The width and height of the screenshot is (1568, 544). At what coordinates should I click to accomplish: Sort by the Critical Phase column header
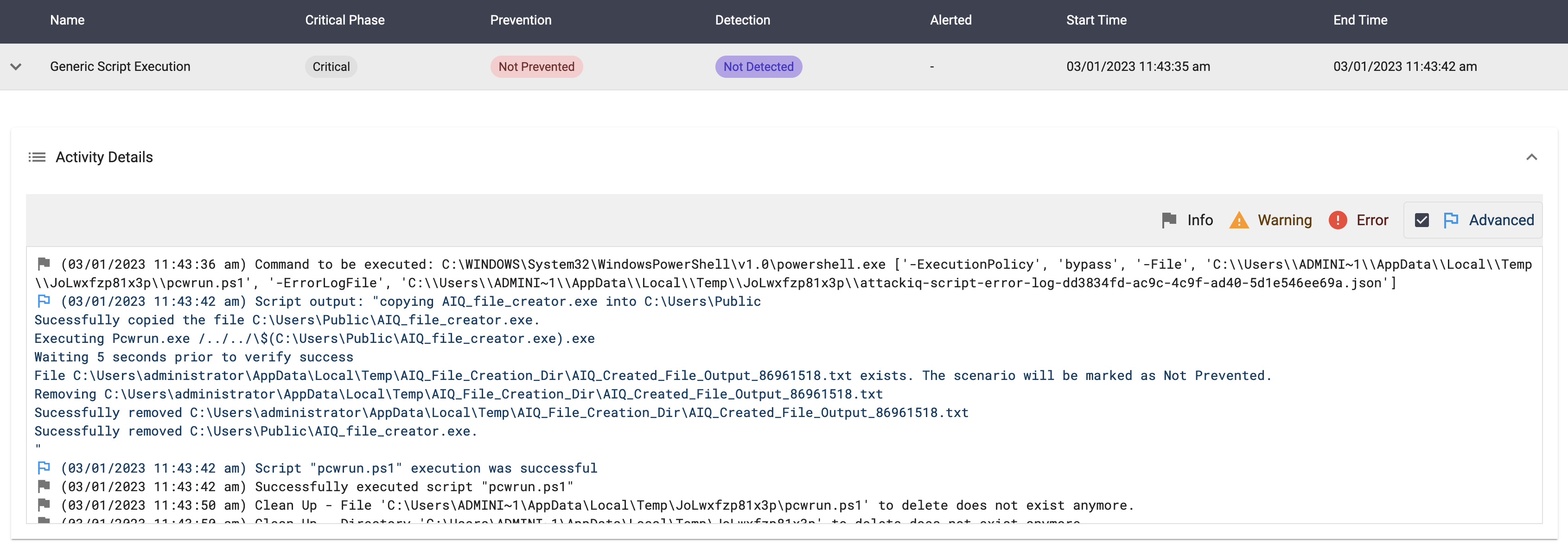pos(344,20)
